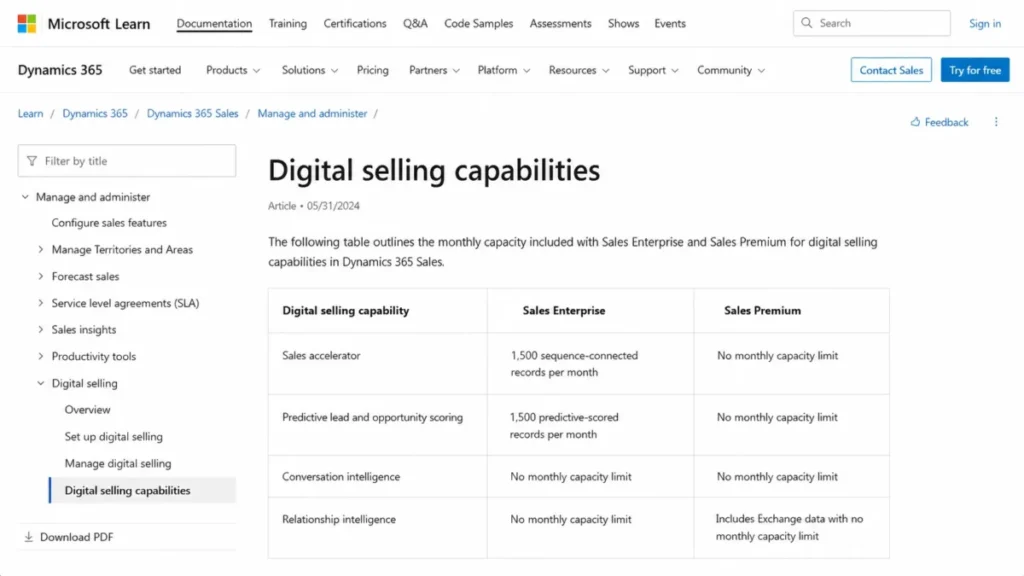1024x576 pixels.
Task: Click the filter funnel icon
Action: click(x=31, y=161)
